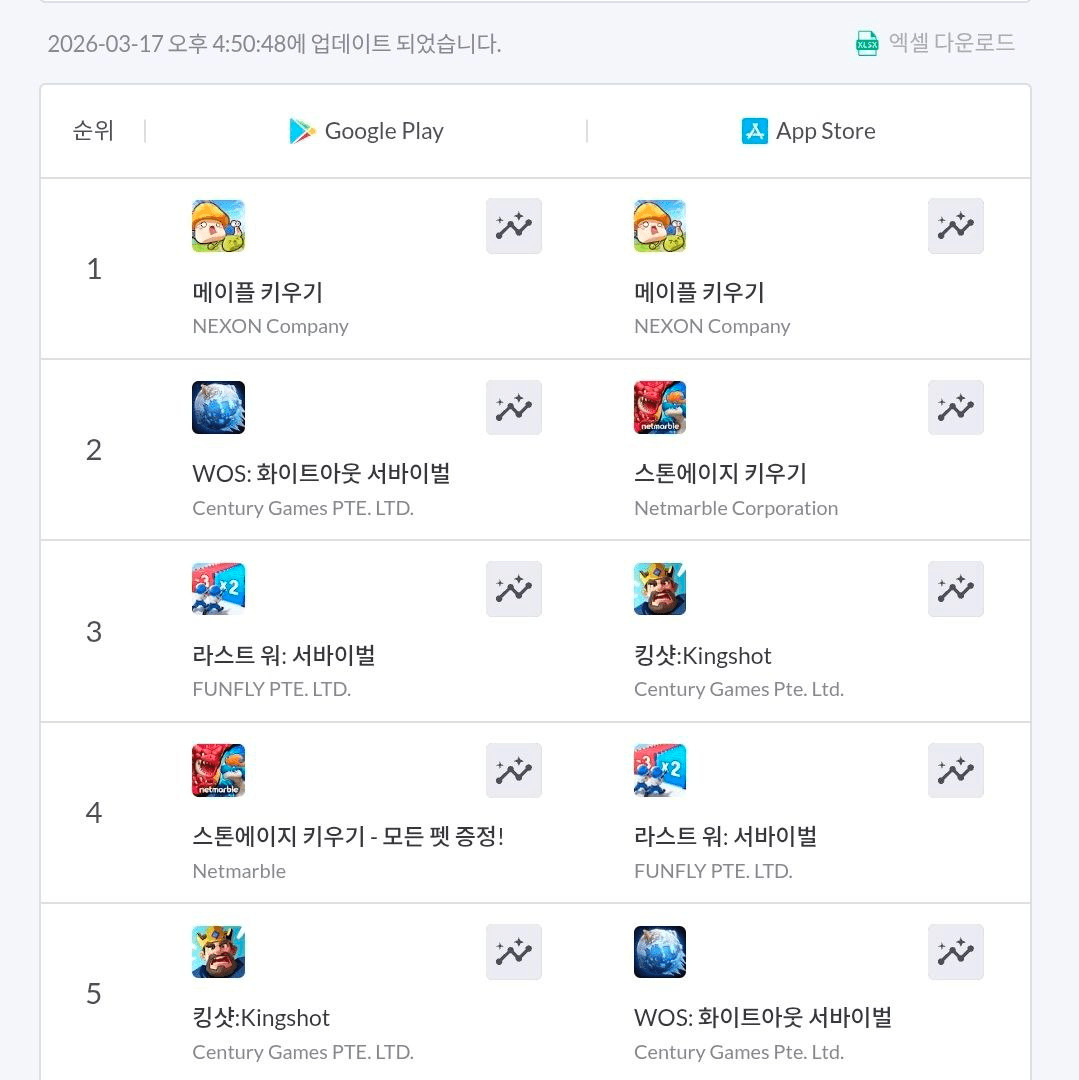Screen dimensions: 1079x1080
Task: Click the Excel download icon
Action: click(866, 43)
